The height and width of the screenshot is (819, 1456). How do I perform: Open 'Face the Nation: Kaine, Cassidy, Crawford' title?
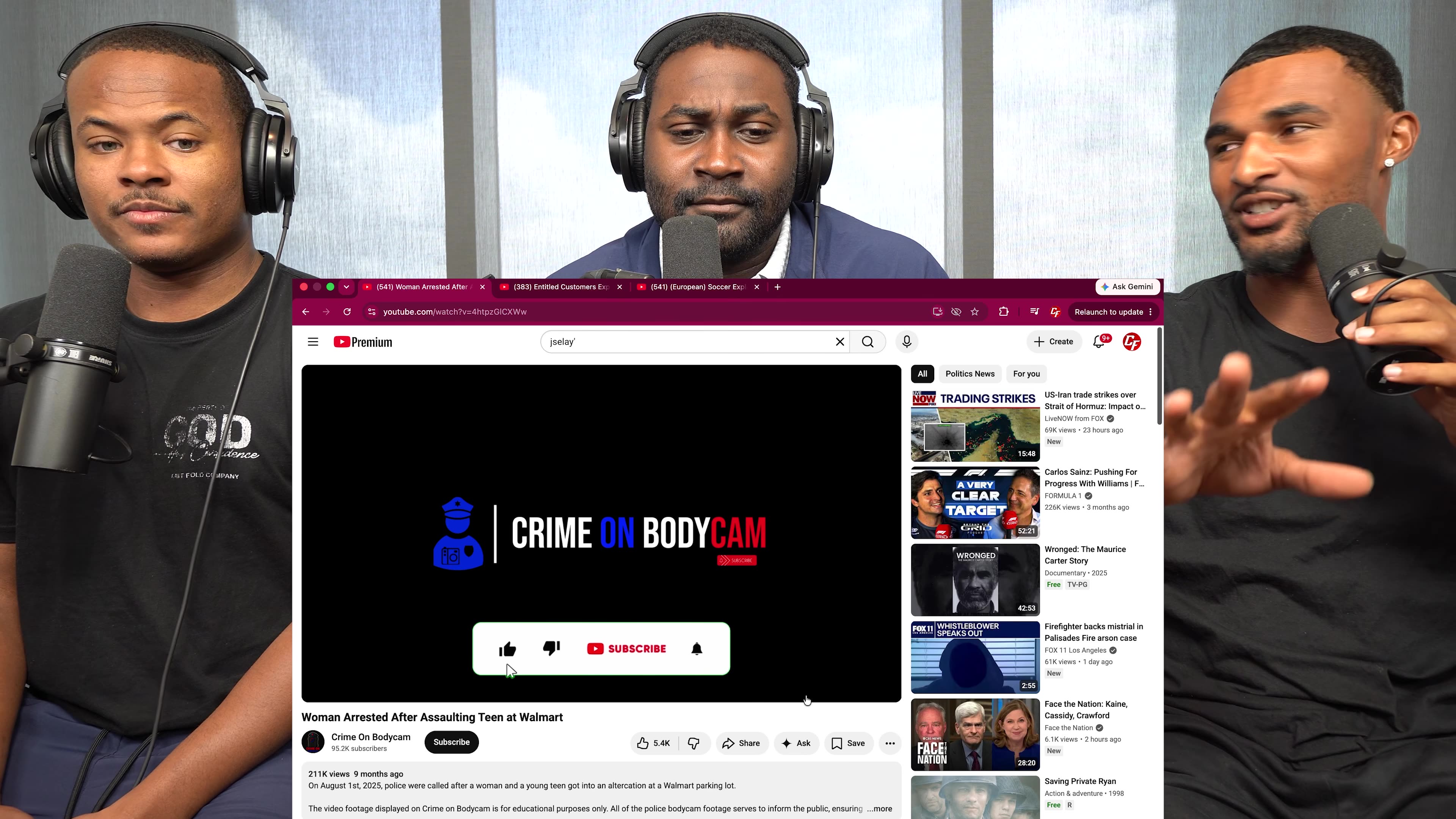[x=1086, y=710]
